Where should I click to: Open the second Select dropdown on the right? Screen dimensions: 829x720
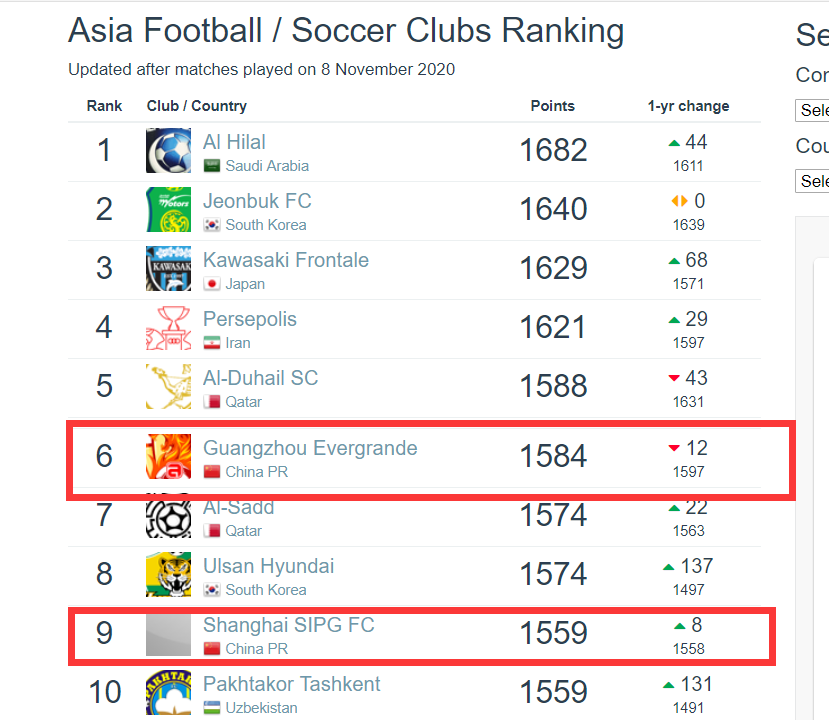click(813, 181)
